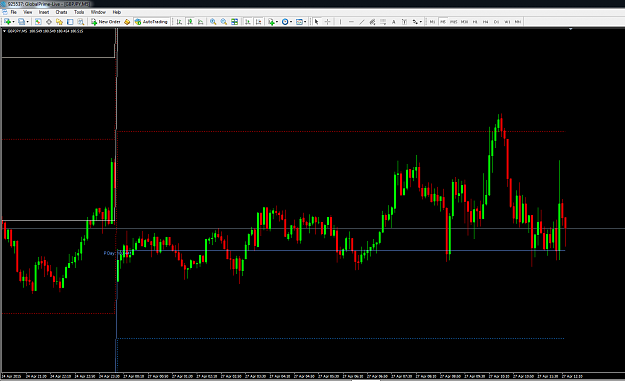This screenshot has height=381, width=625.
Task: Open the New Chart toolbar icon
Action: pos(7,22)
